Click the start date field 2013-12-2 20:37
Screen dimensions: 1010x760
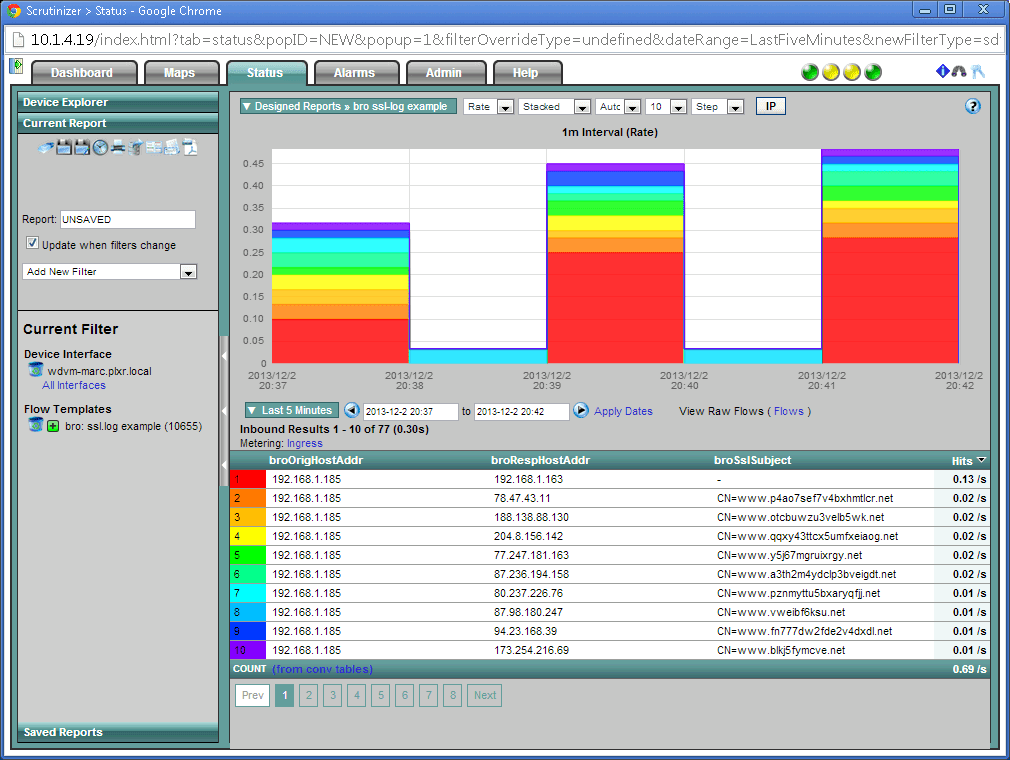tap(410, 412)
